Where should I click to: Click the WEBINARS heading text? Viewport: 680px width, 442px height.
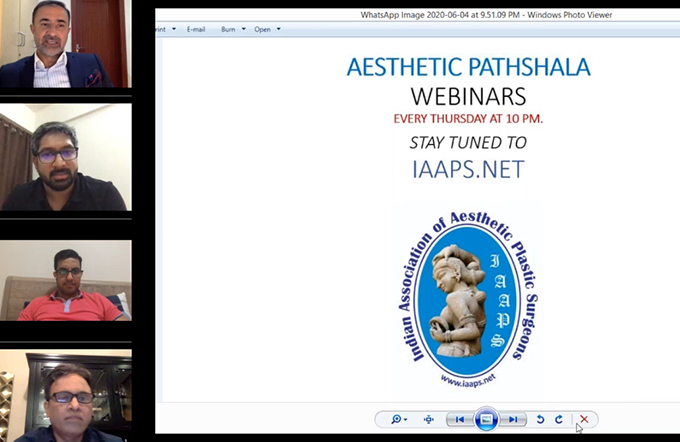coord(468,96)
